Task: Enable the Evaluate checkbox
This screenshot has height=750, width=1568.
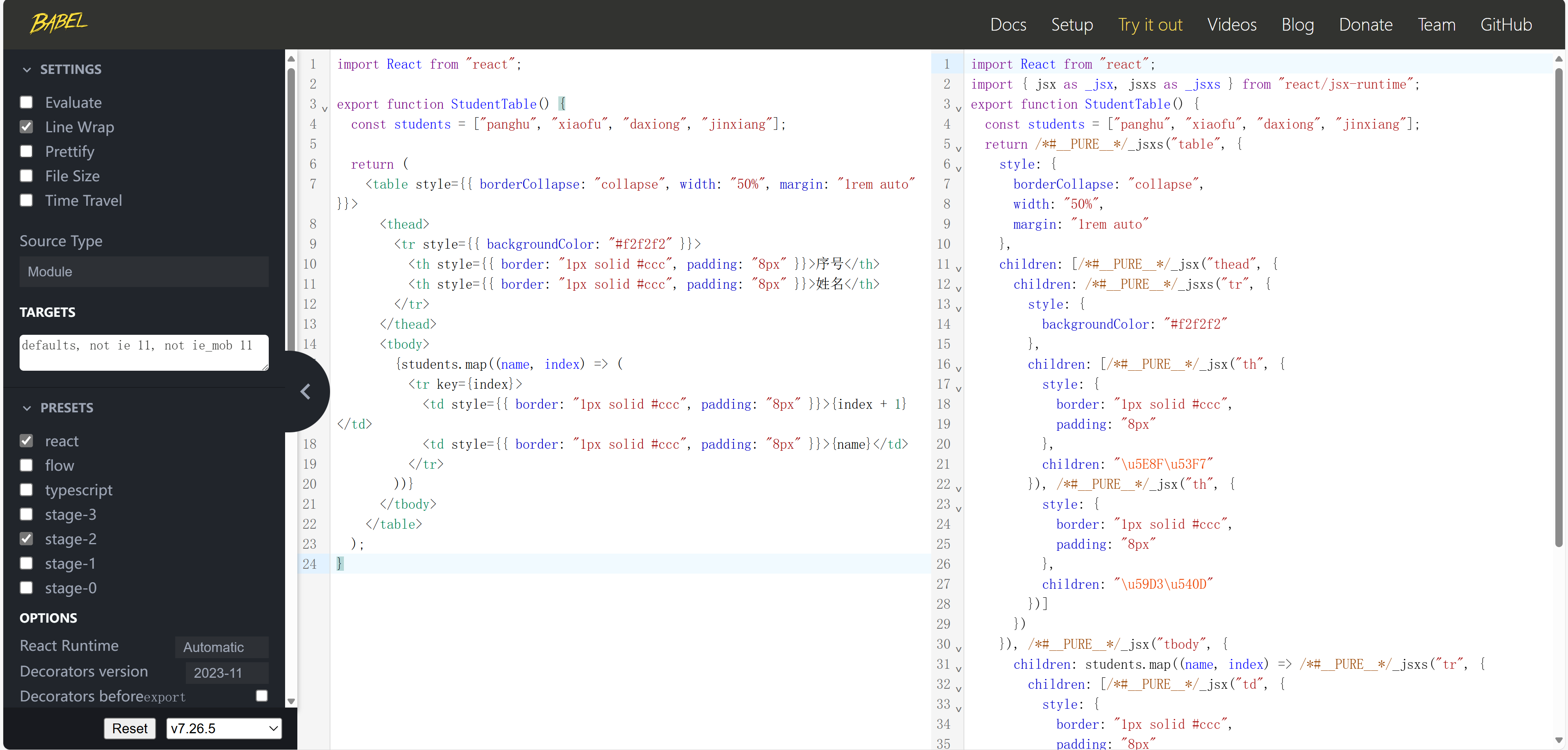Action: tap(26, 103)
